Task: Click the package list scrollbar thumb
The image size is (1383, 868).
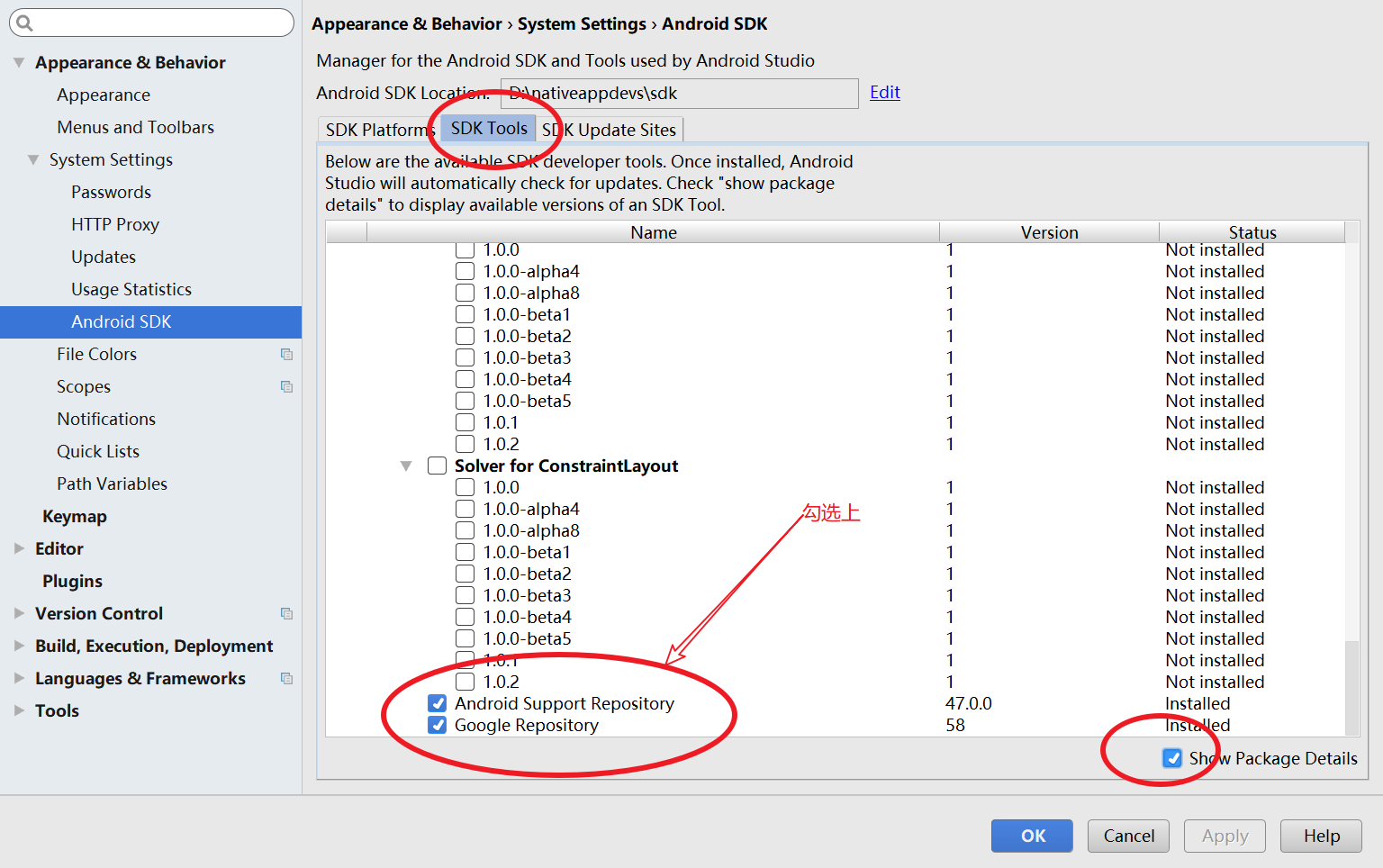Action: pos(1351,687)
